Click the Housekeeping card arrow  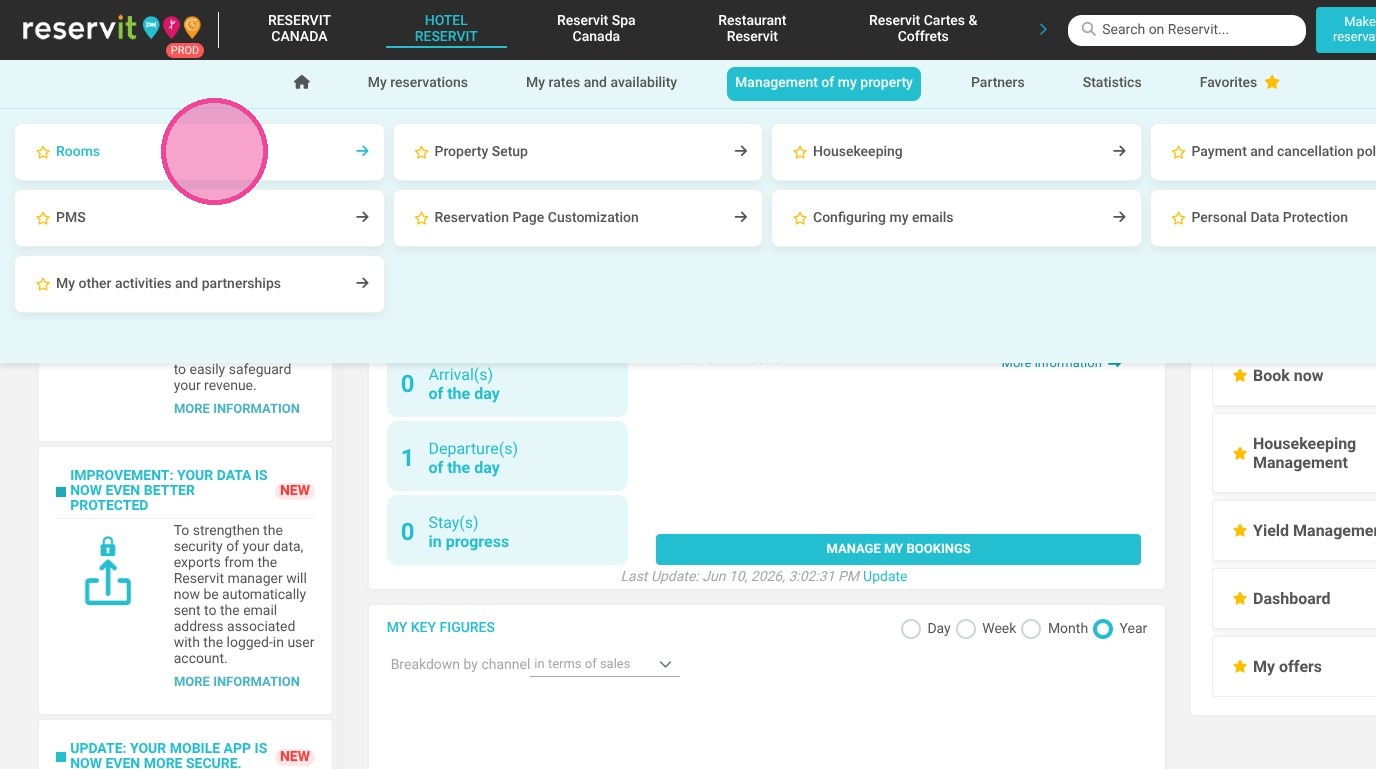tap(1119, 151)
